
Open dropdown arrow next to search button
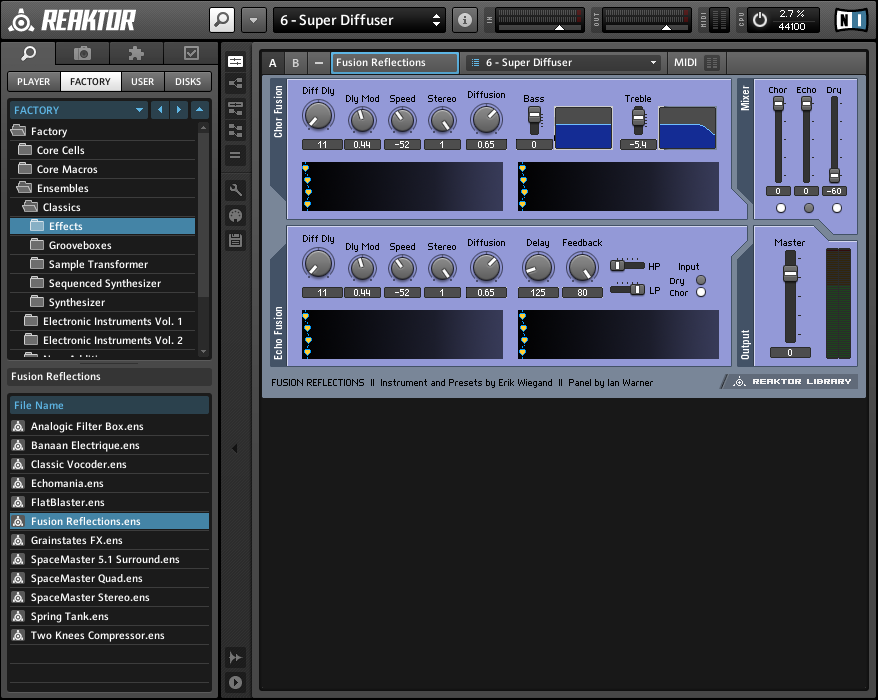[253, 20]
